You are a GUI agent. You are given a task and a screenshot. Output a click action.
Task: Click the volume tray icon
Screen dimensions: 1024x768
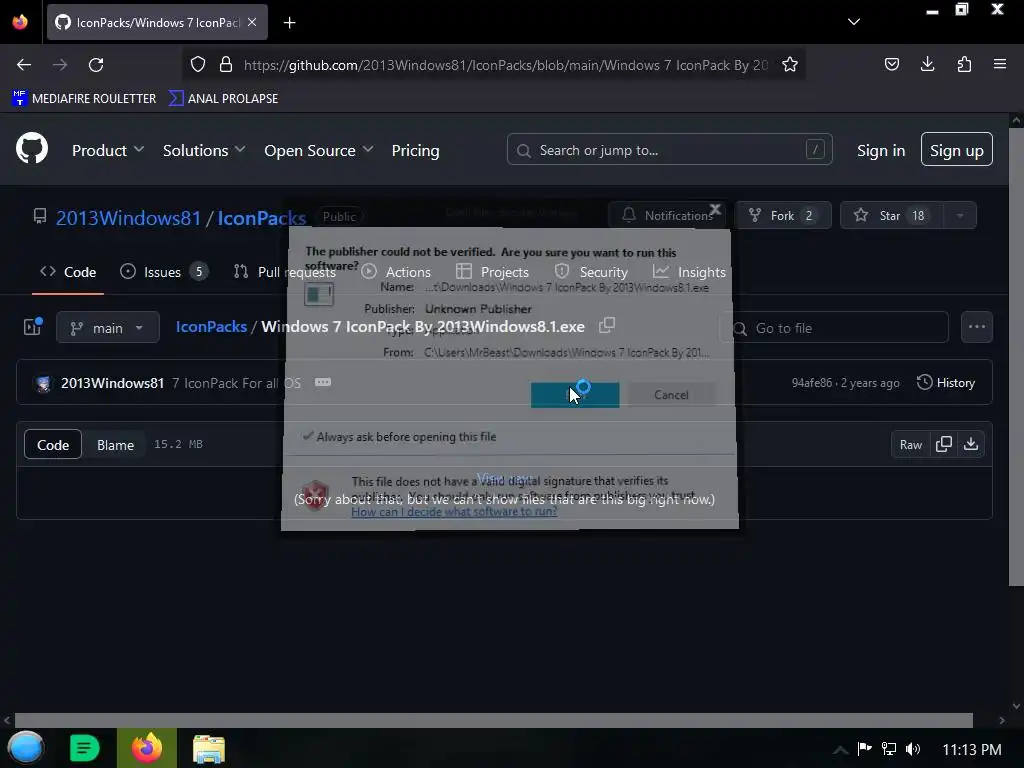[x=913, y=749]
